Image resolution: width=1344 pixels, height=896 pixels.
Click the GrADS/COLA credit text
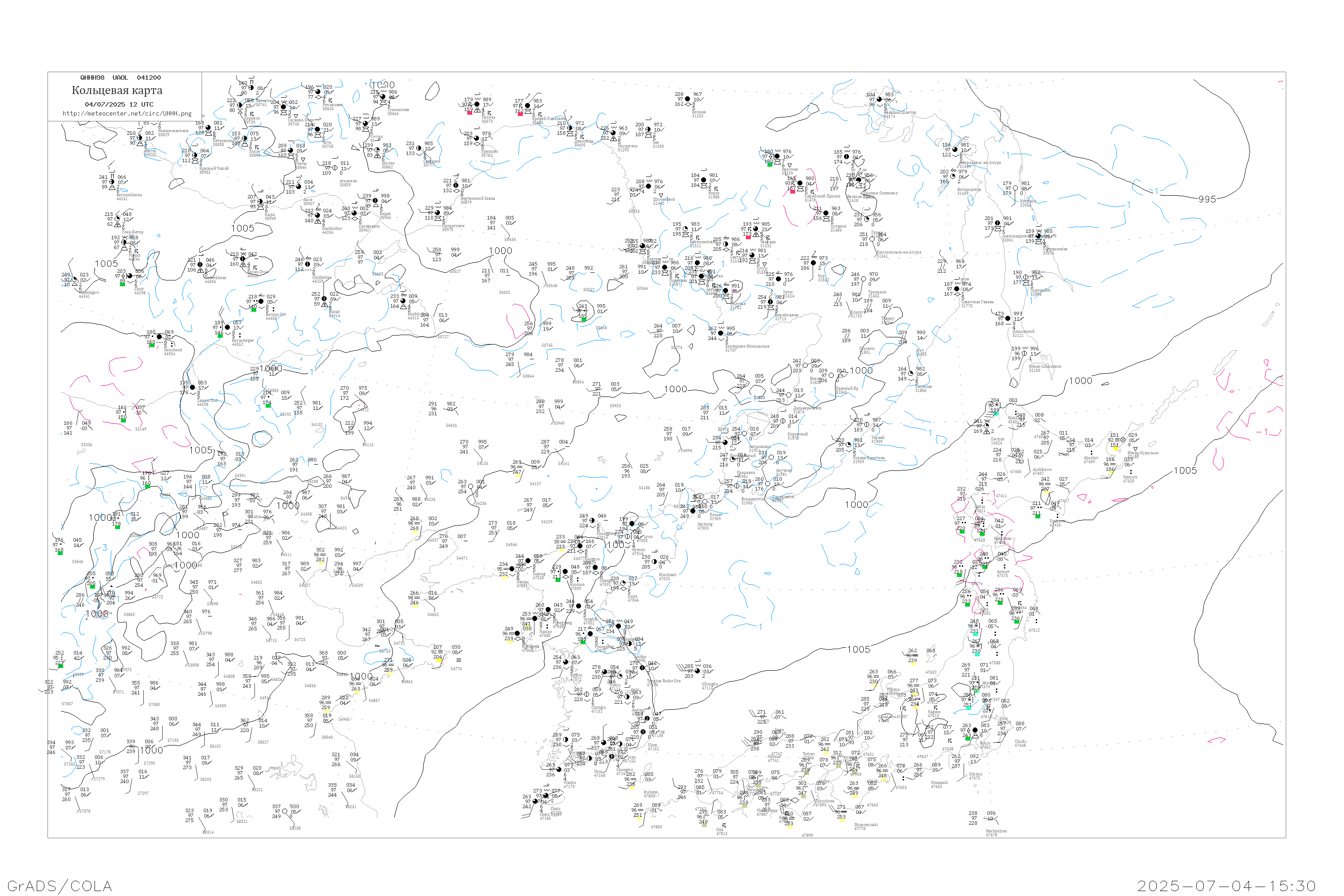(60, 886)
